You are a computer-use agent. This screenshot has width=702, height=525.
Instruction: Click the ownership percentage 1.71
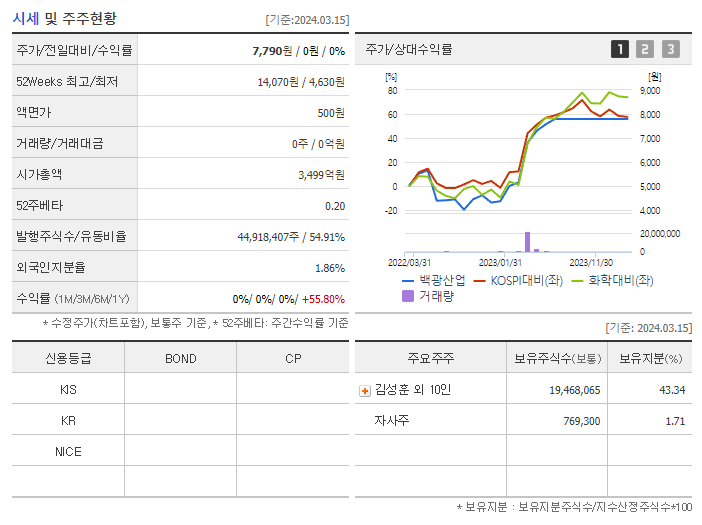[675, 421]
